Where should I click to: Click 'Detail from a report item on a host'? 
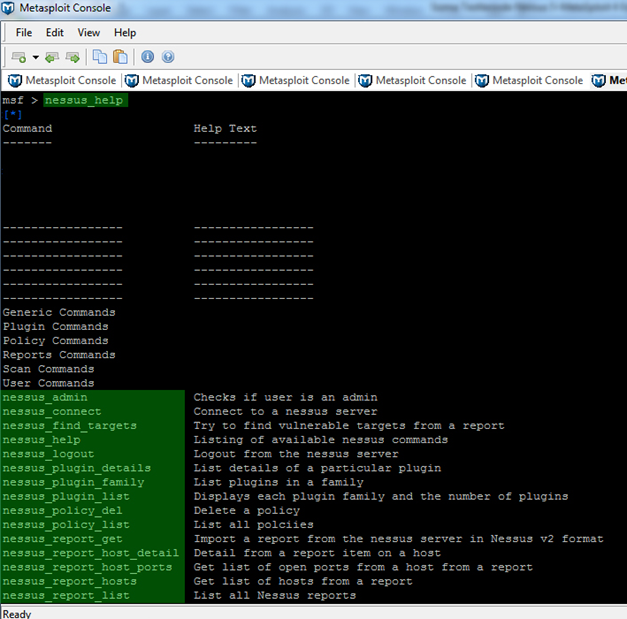pos(317,553)
